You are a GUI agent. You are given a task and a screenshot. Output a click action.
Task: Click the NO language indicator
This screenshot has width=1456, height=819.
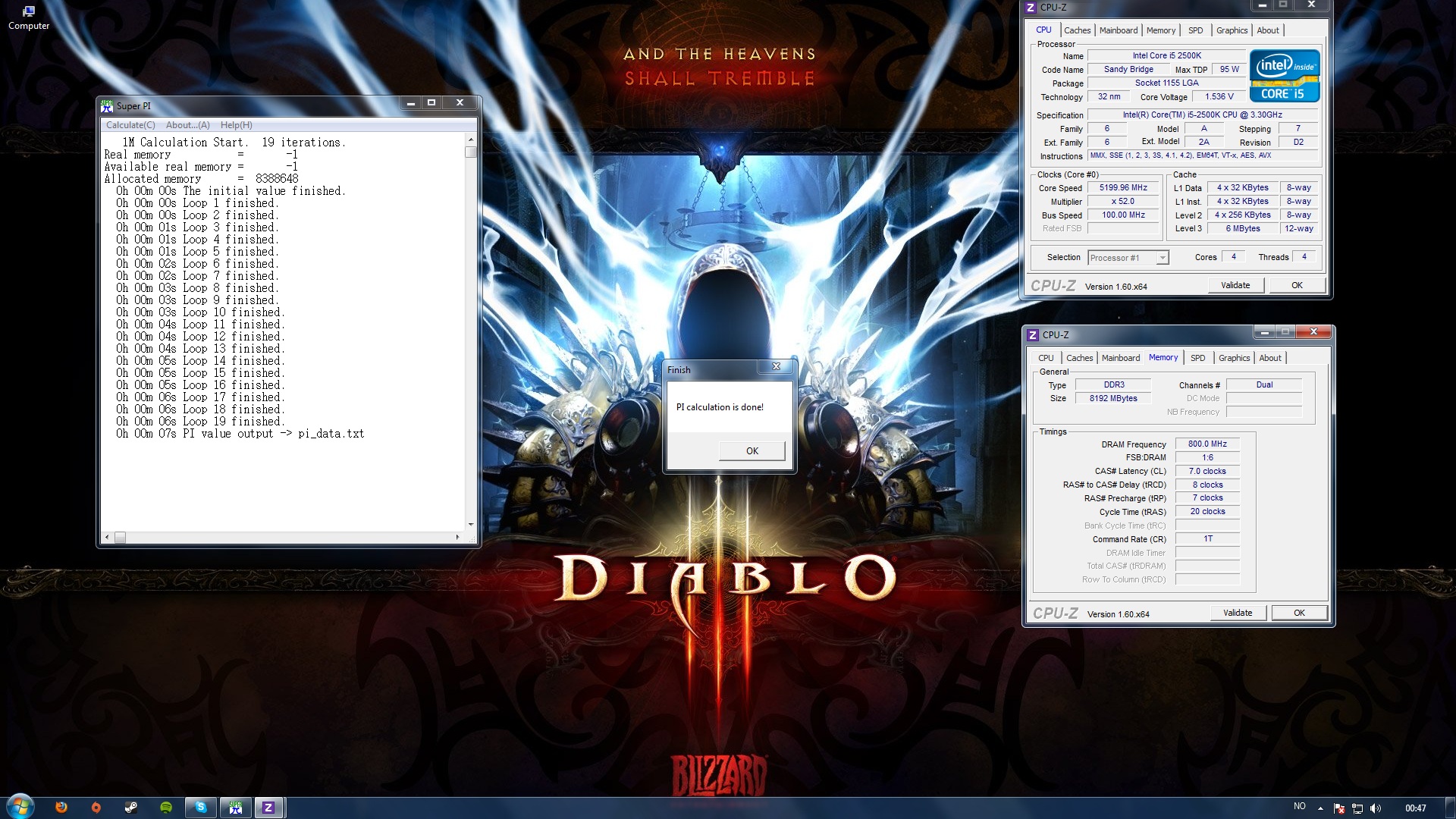1300,806
